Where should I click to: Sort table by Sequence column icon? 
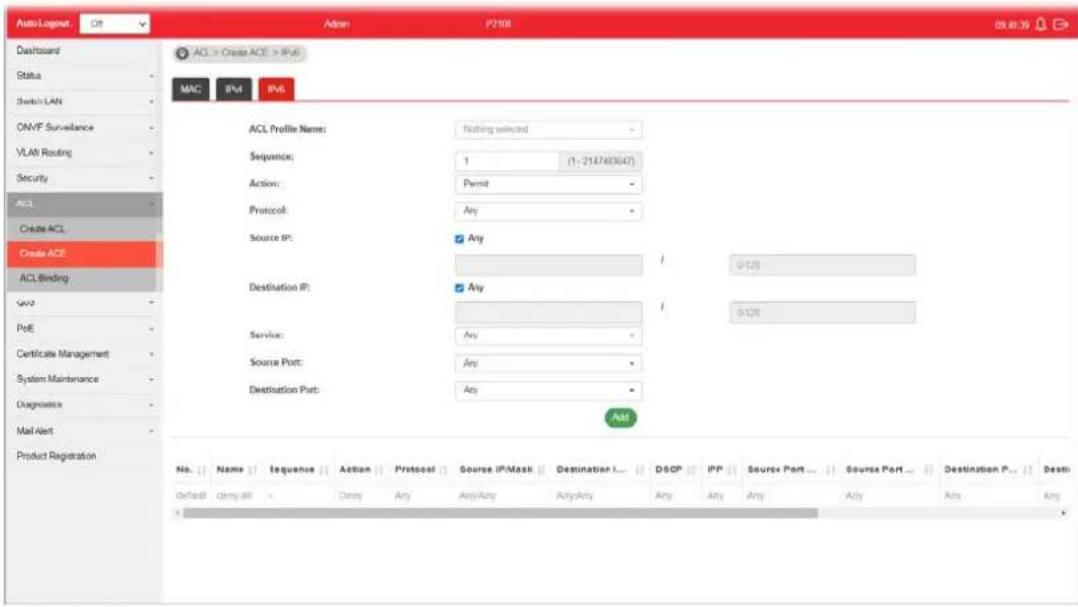(x=324, y=470)
